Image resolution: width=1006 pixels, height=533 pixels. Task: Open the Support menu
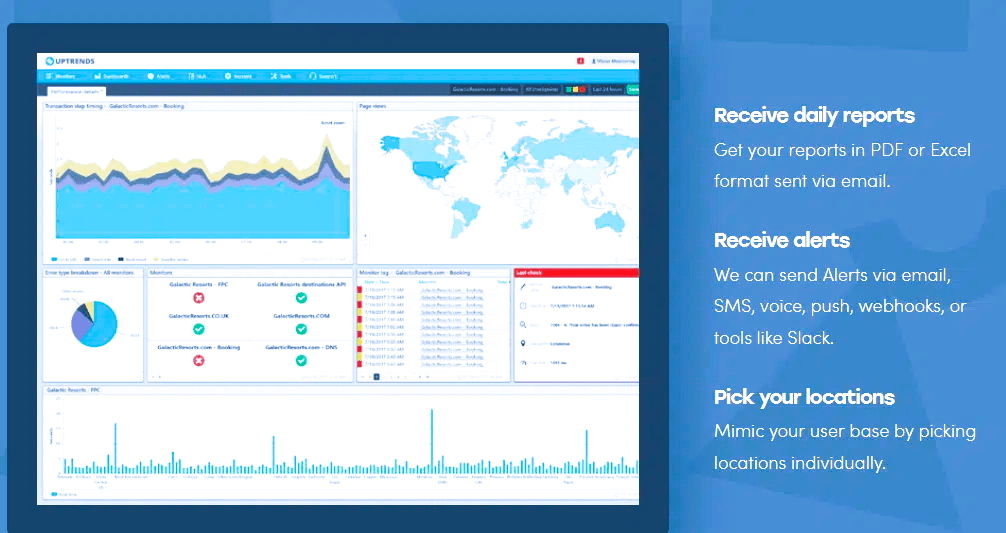pyautogui.click(x=324, y=76)
